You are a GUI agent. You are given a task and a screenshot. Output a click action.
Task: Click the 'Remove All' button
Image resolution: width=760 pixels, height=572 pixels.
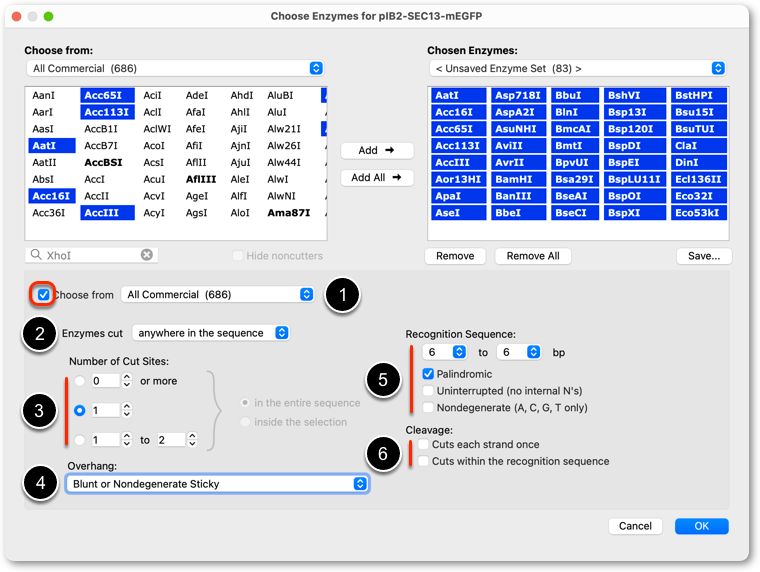tap(533, 256)
